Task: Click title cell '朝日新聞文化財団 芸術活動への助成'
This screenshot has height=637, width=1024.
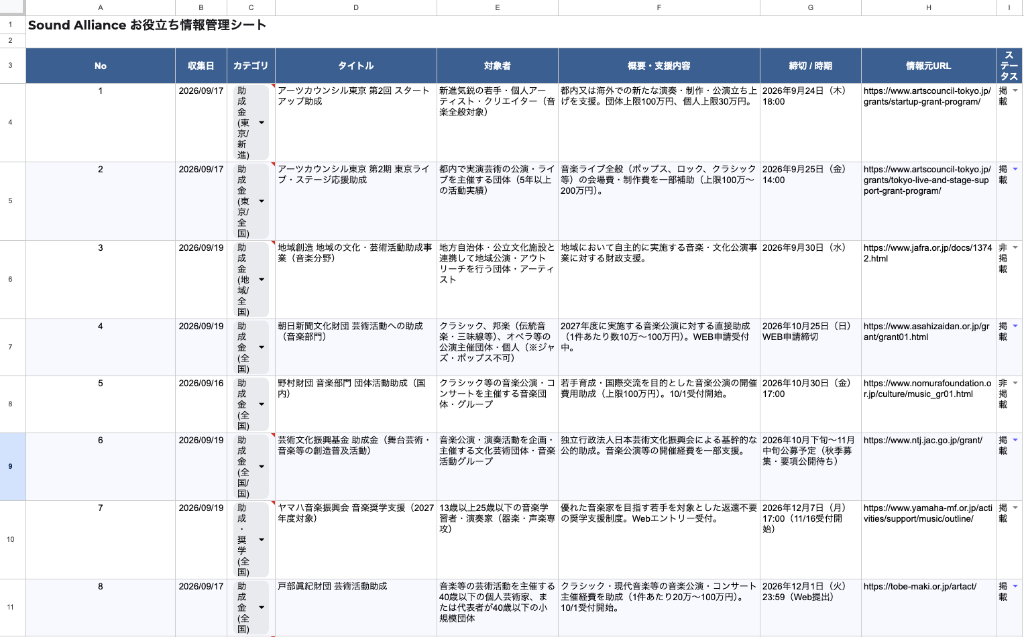Action: pyautogui.click(x=356, y=347)
